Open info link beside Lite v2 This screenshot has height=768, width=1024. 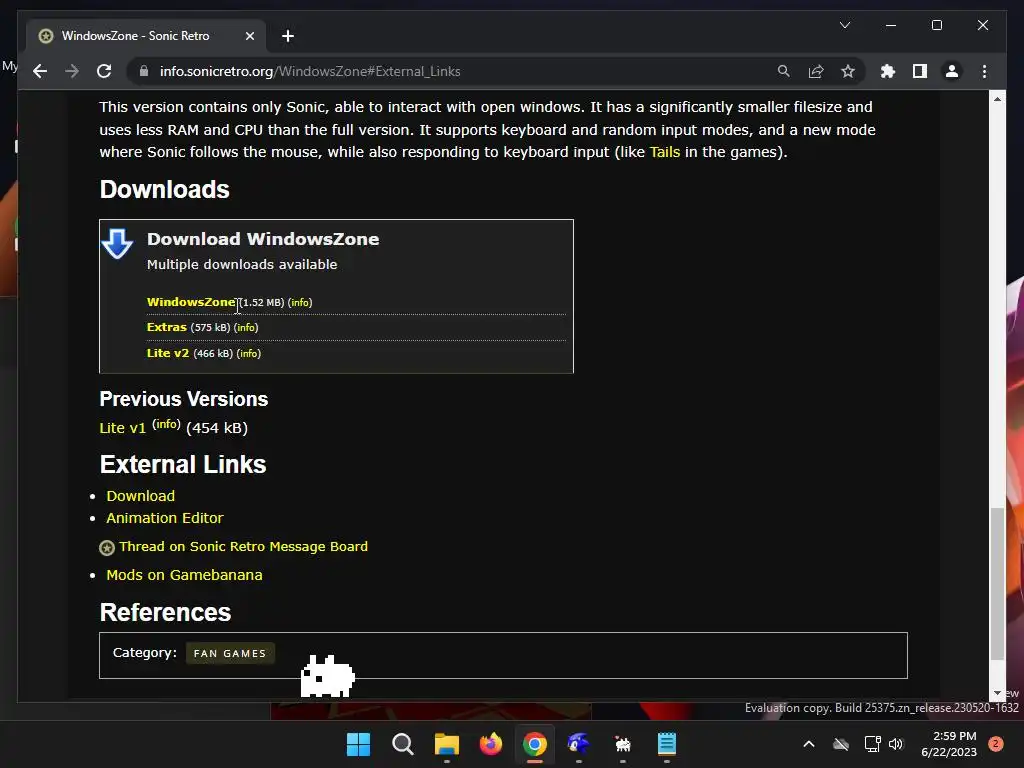(249, 353)
